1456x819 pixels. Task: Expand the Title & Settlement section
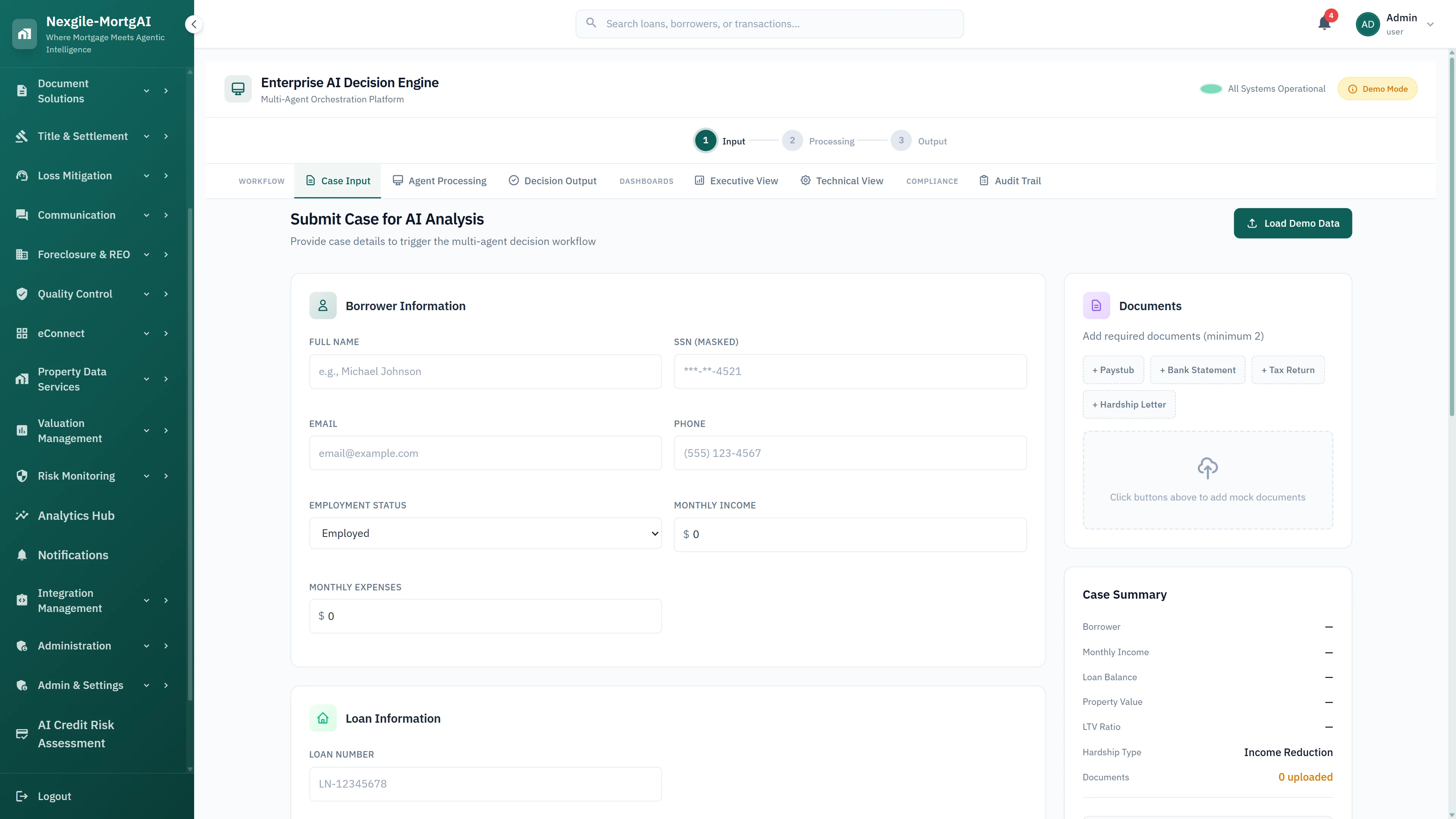146,136
